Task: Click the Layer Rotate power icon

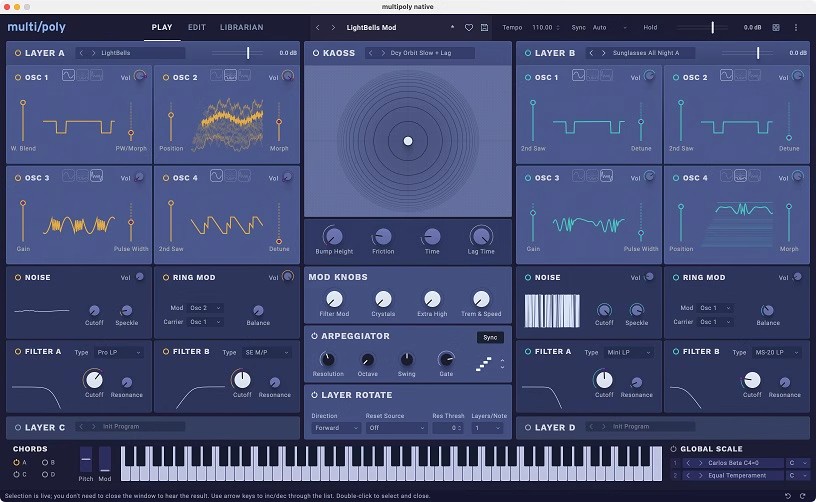Action: coord(315,395)
